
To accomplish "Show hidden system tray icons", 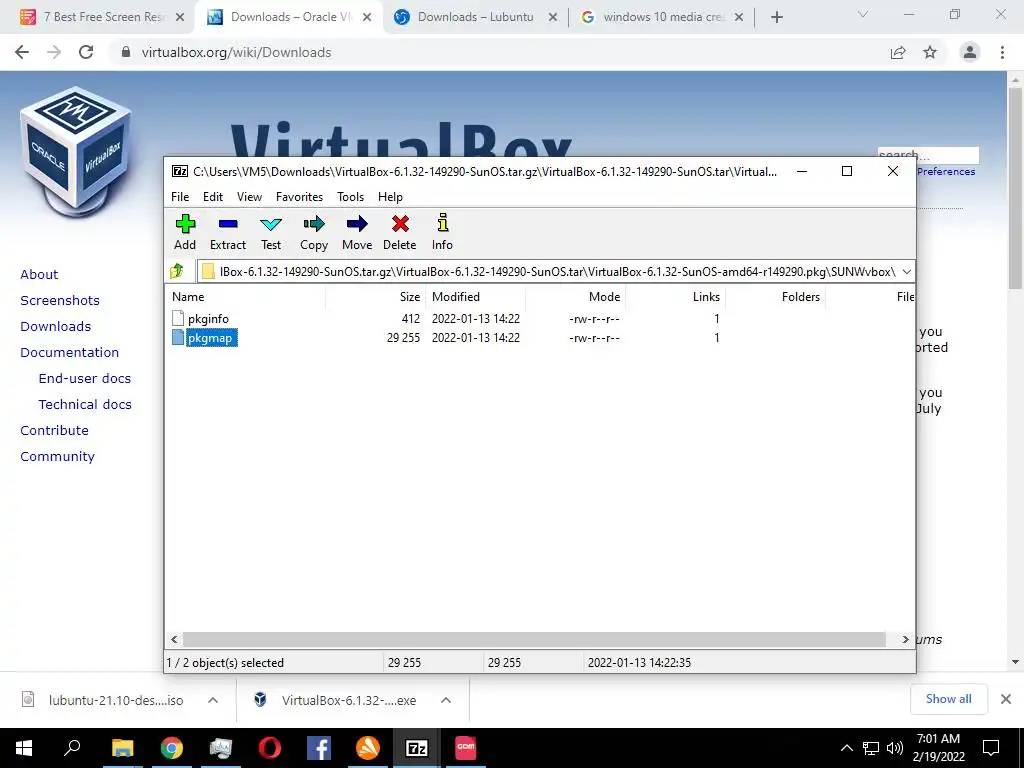I will (846, 748).
